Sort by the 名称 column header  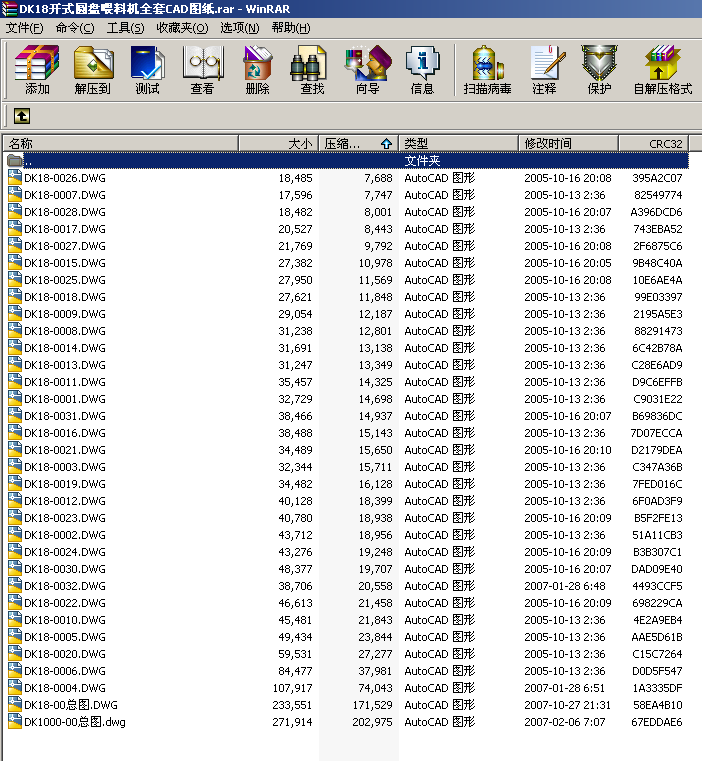coord(121,144)
